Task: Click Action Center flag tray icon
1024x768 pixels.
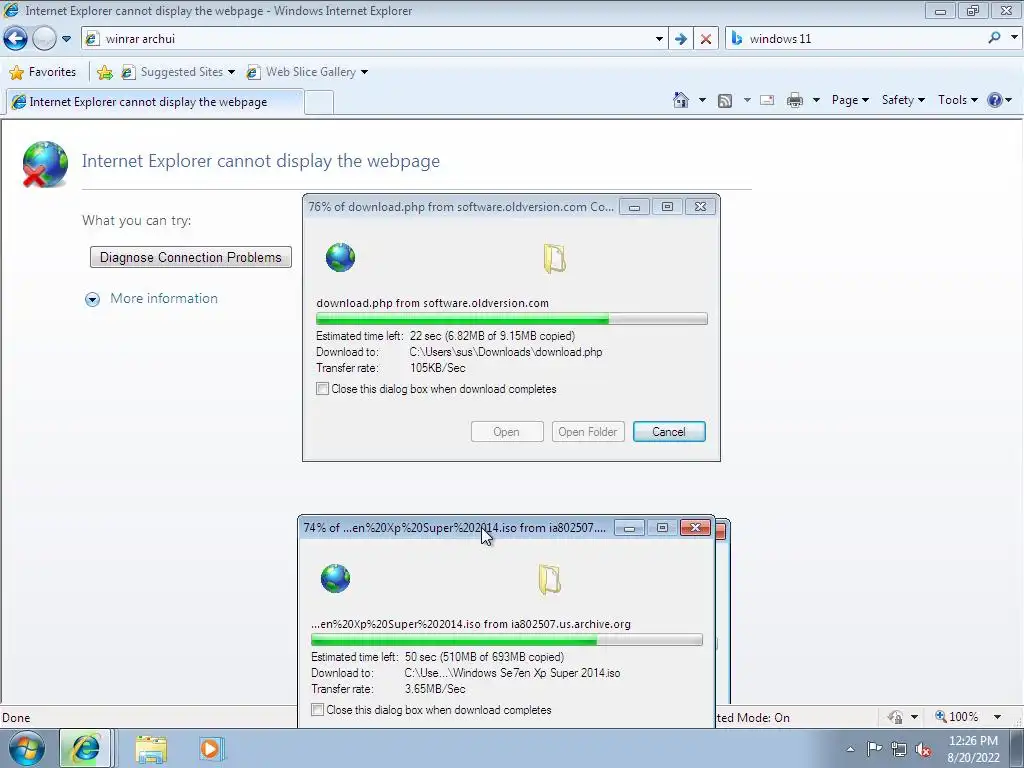Action: coord(874,749)
